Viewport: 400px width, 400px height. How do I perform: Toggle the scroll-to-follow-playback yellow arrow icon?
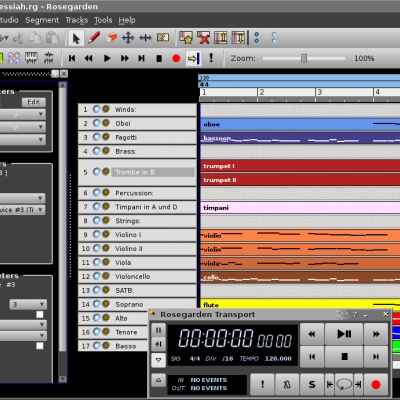coord(194,58)
